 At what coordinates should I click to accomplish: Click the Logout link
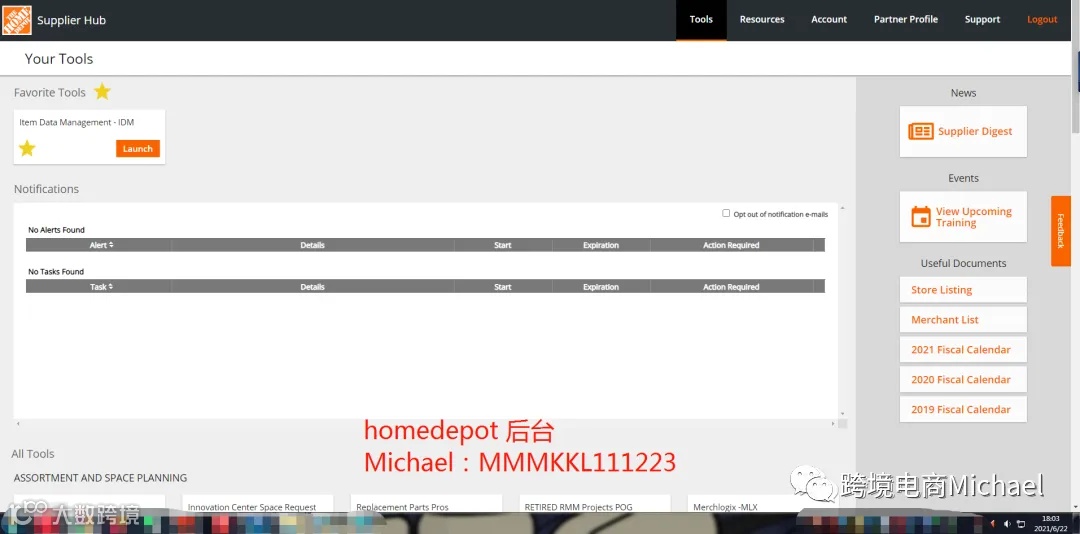point(1042,20)
